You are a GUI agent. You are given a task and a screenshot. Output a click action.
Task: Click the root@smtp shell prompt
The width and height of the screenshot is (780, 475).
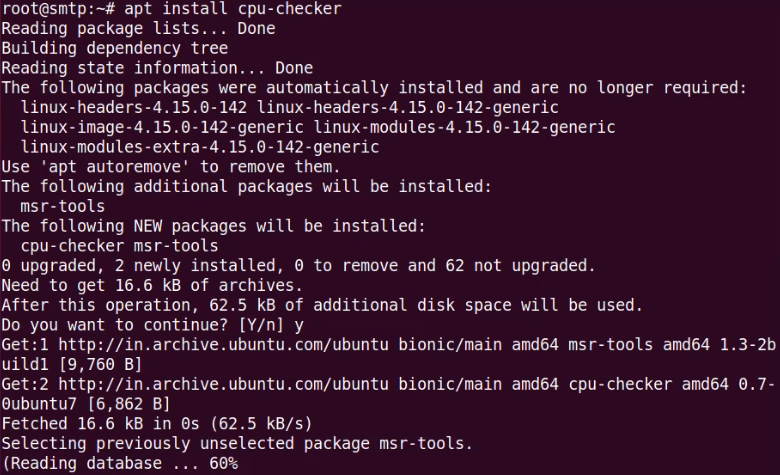coord(58,9)
